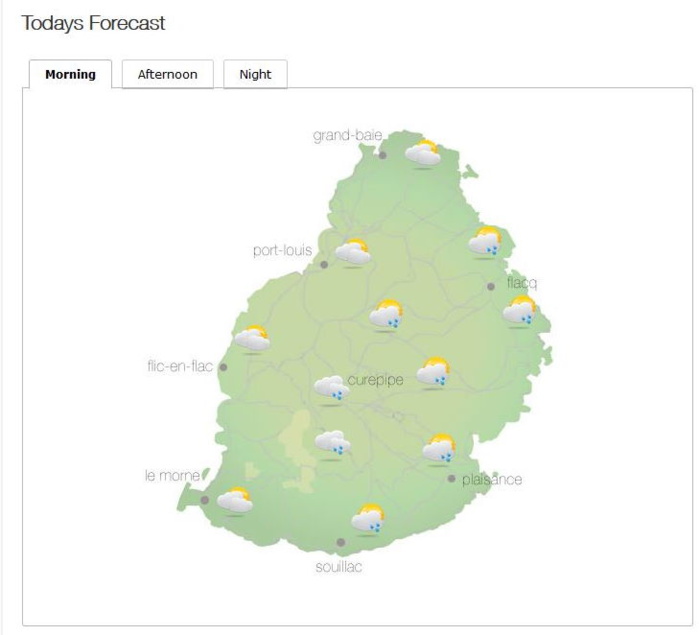Viewport: 699px width, 635px height.
Task: Click the port-louis location label
Action: (x=282, y=250)
